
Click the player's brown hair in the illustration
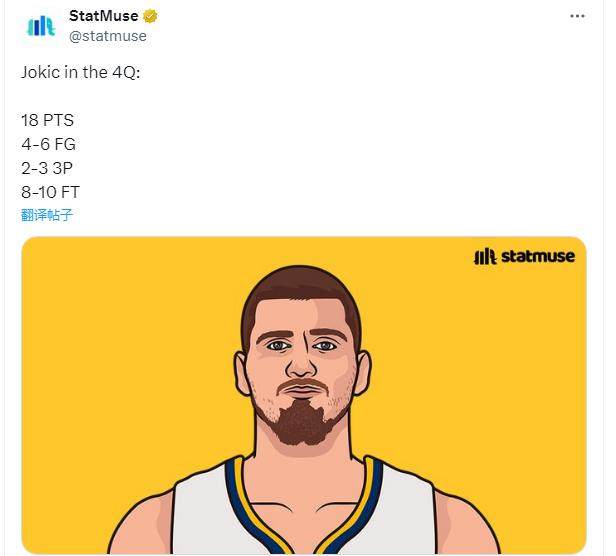click(298, 290)
